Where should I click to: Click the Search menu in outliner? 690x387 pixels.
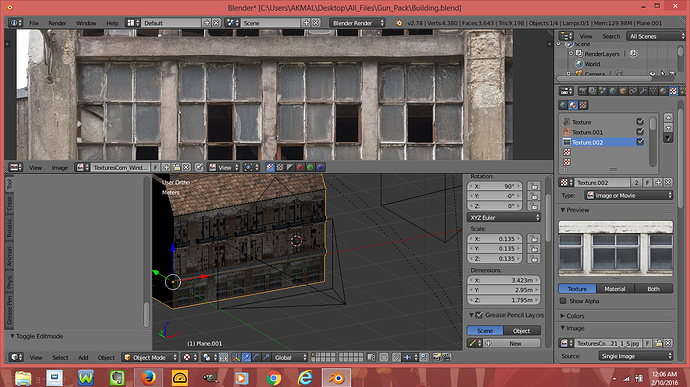pyautogui.click(x=611, y=36)
